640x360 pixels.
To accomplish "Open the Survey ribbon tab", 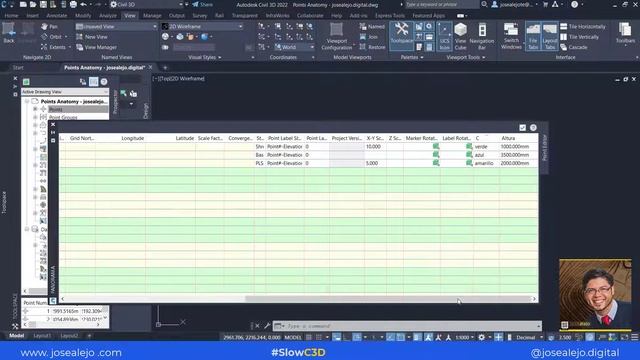I will 200,16.
